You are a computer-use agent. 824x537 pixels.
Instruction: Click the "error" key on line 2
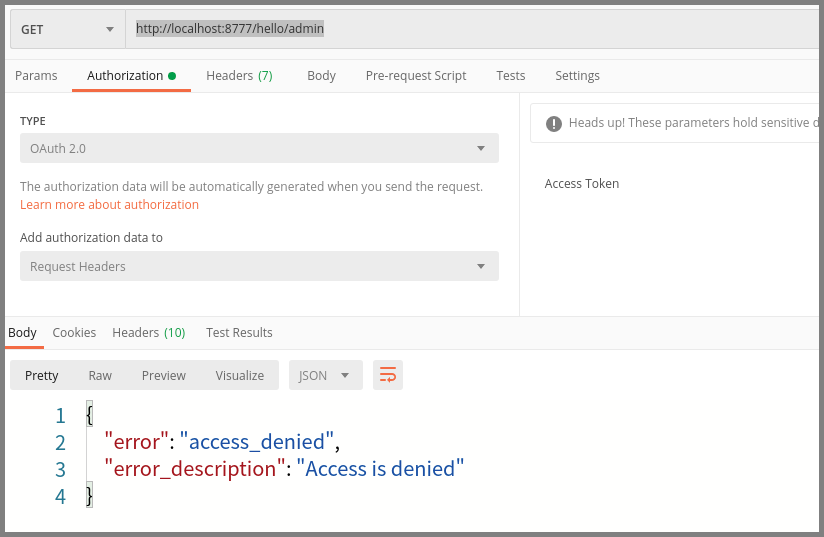coord(137,441)
